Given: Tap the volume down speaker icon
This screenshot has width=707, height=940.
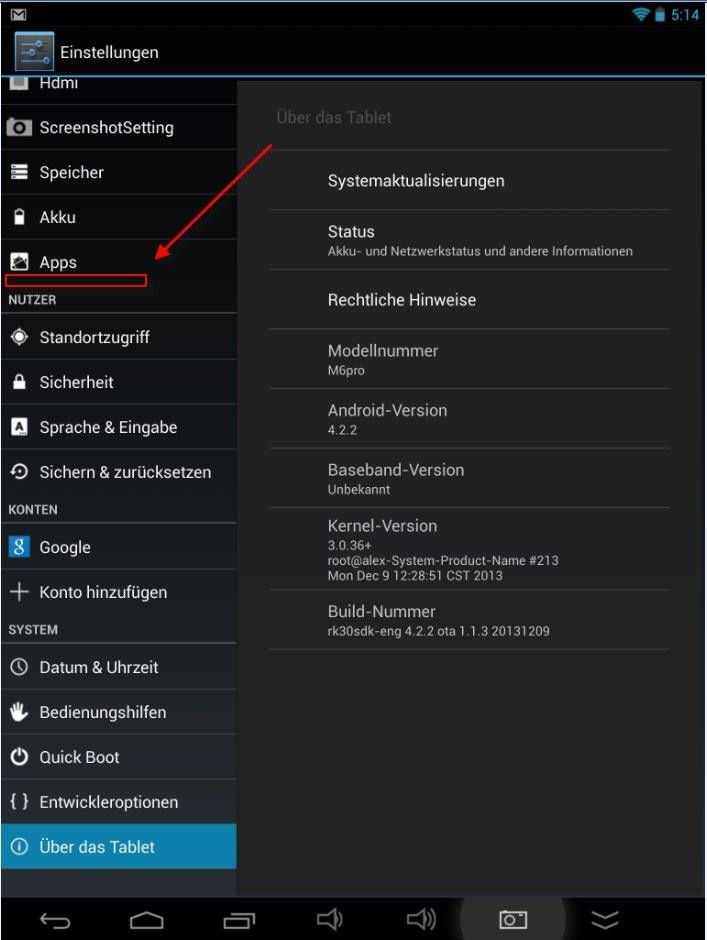Looking at the screenshot, I should pos(329,919).
